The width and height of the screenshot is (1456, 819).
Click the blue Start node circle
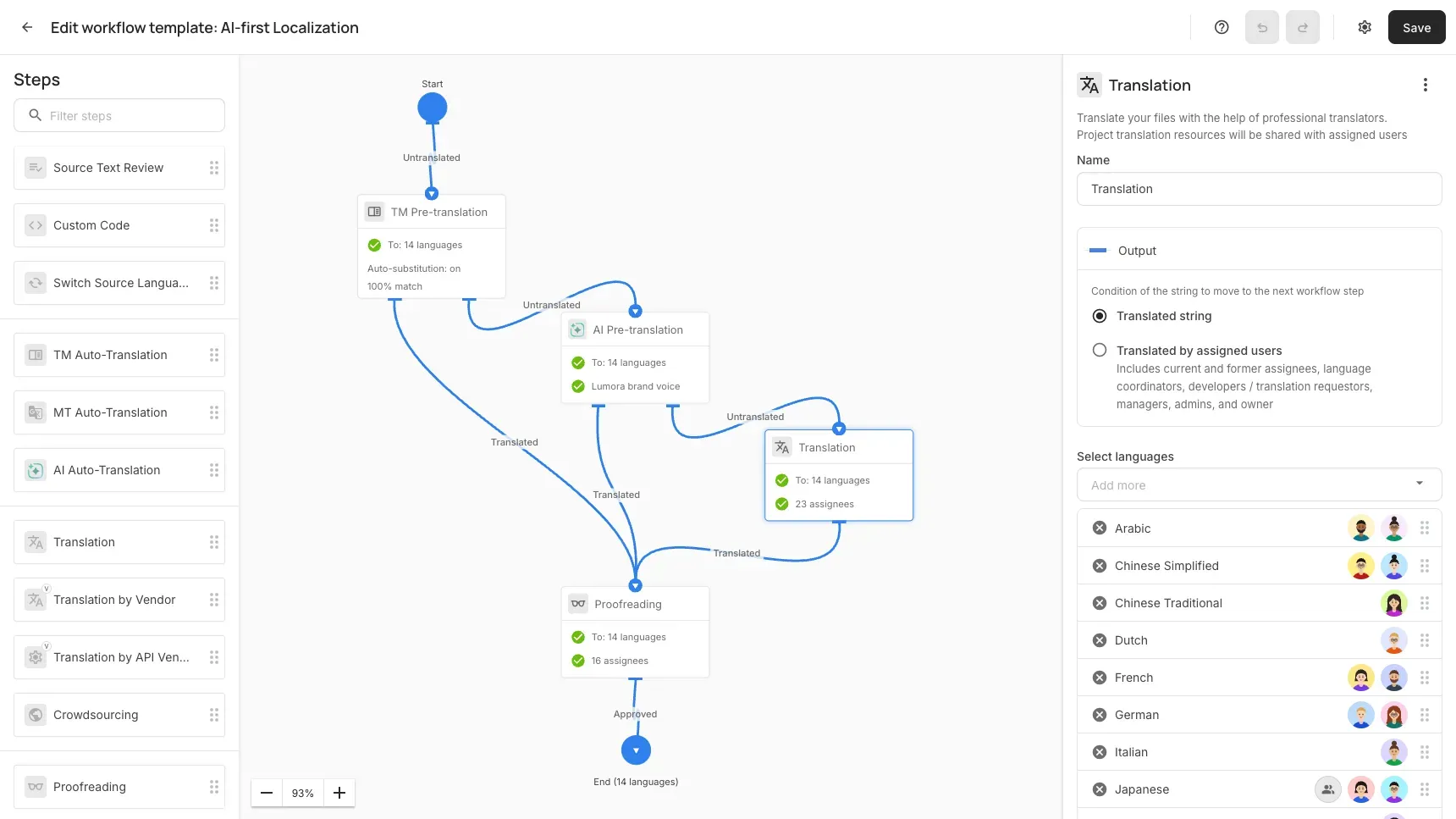click(432, 108)
